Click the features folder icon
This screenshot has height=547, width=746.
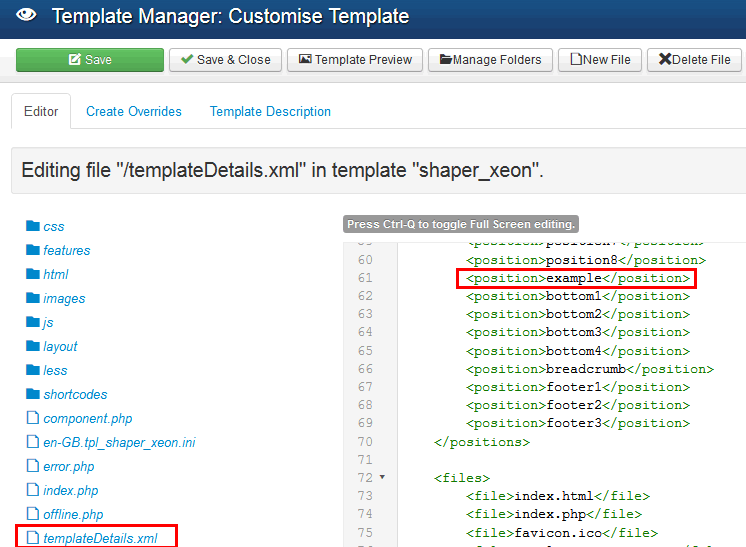tap(32, 250)
